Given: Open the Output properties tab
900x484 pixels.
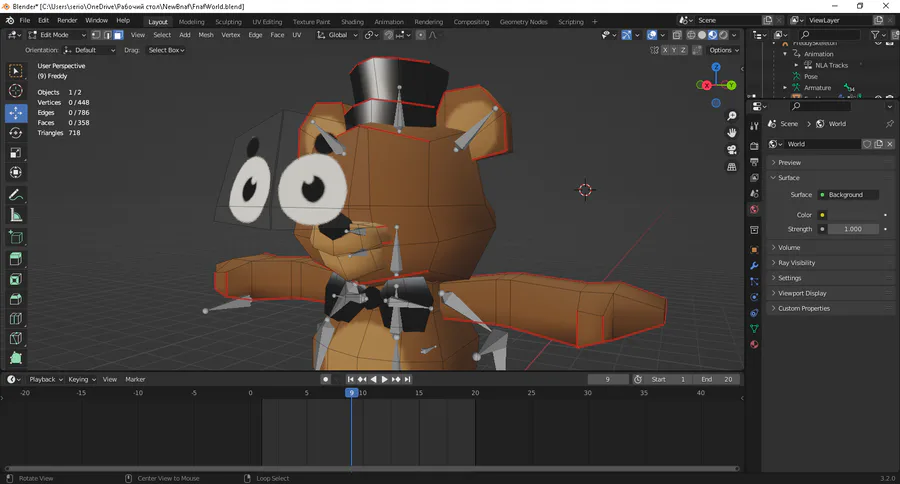Looking at the screenshot, I should tap(754, 162).
